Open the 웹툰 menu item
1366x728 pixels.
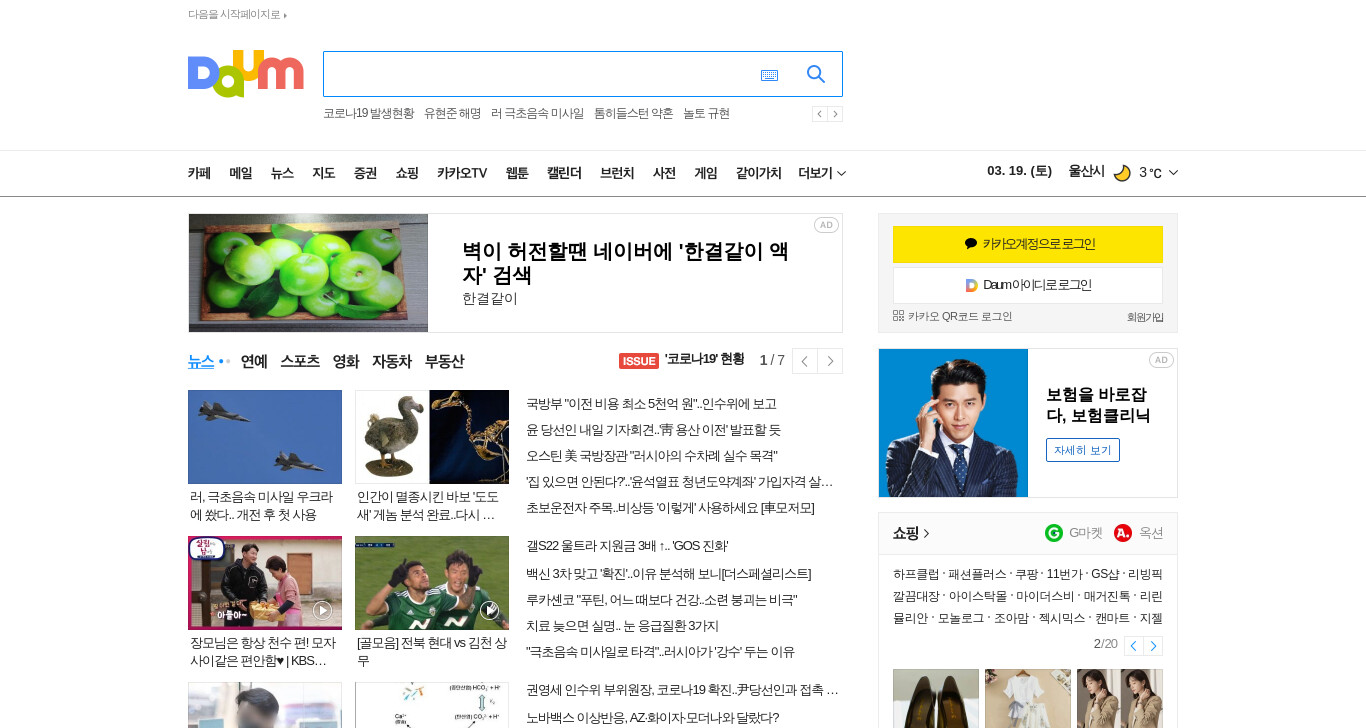pyautogui.click(x=517, y=173)
